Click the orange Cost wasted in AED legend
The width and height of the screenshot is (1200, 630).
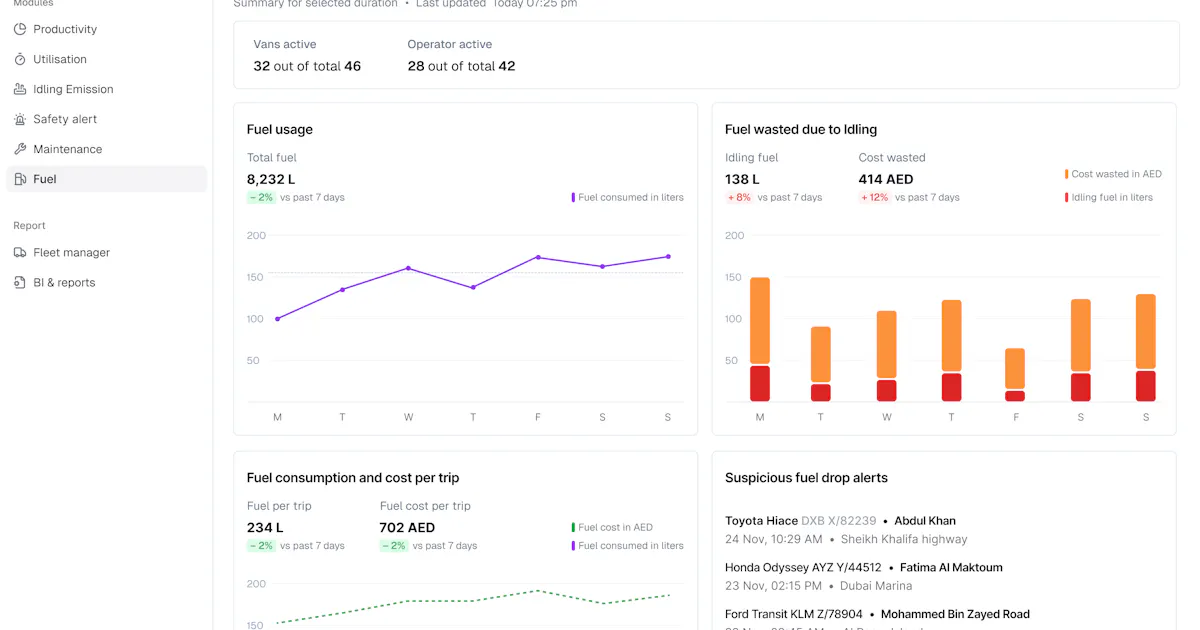(1113, 174)
